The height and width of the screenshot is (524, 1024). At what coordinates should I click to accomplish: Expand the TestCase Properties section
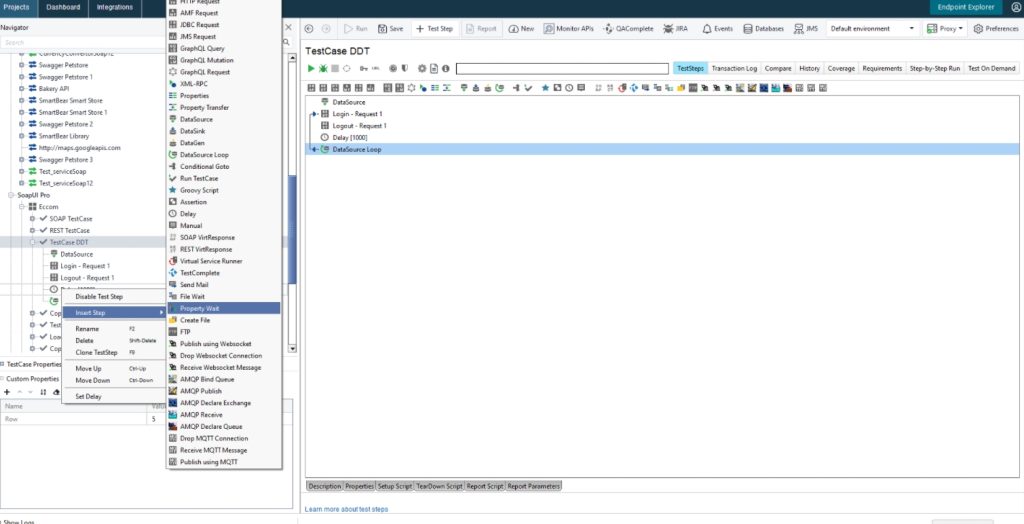(x=3, y=364)
